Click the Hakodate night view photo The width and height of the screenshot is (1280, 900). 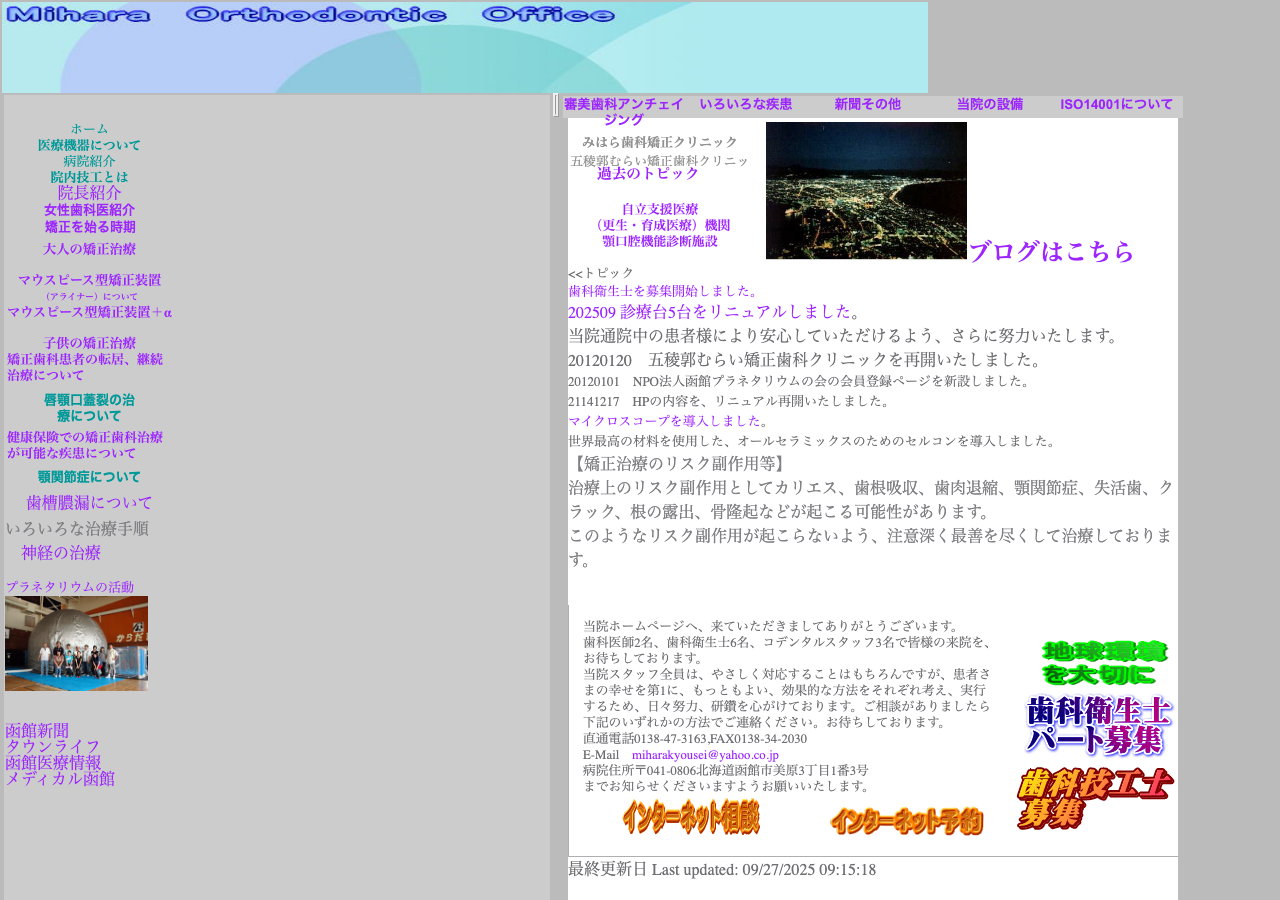coord(866,190)
